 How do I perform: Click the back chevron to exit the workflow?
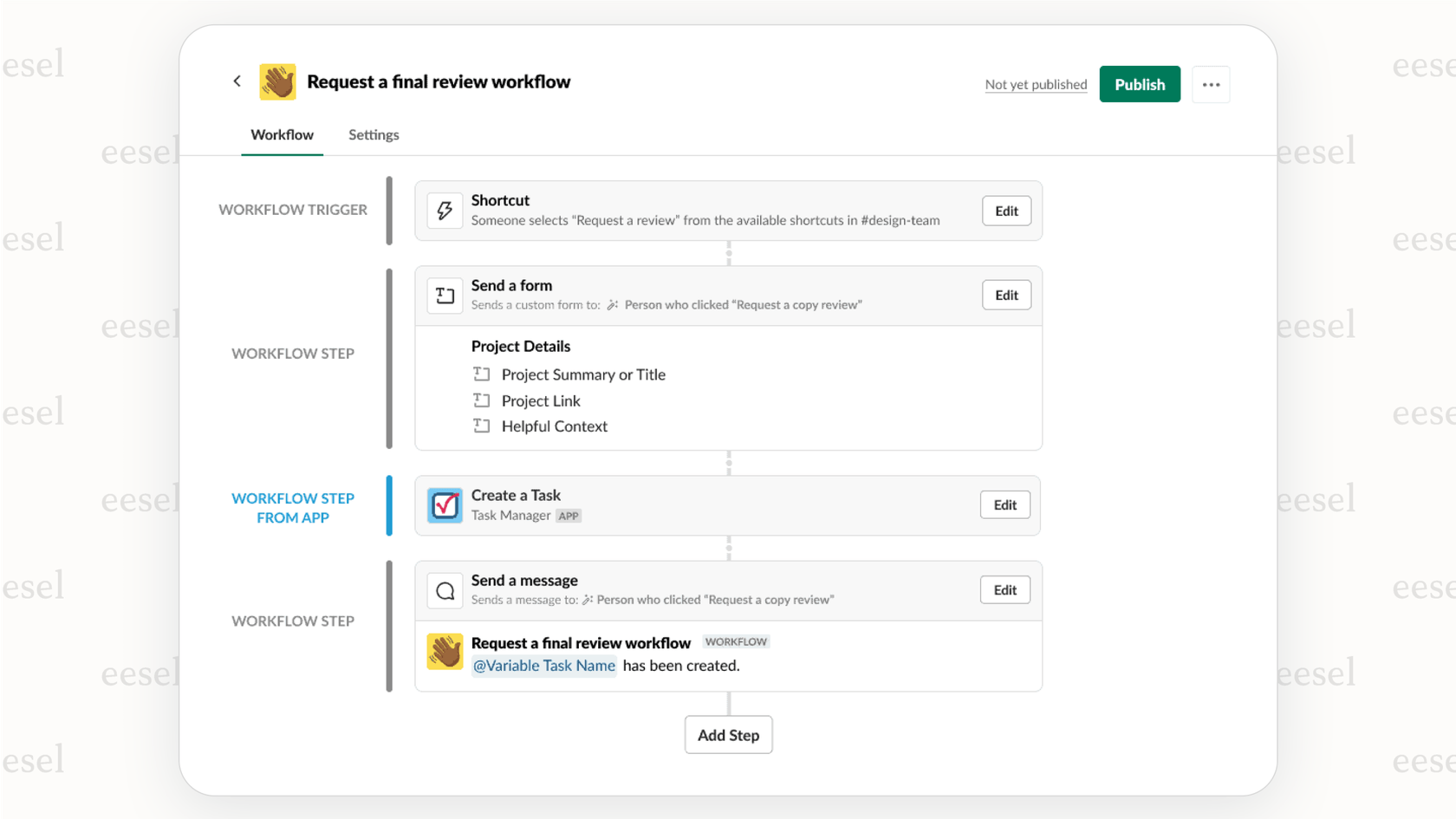coord(237,81)
